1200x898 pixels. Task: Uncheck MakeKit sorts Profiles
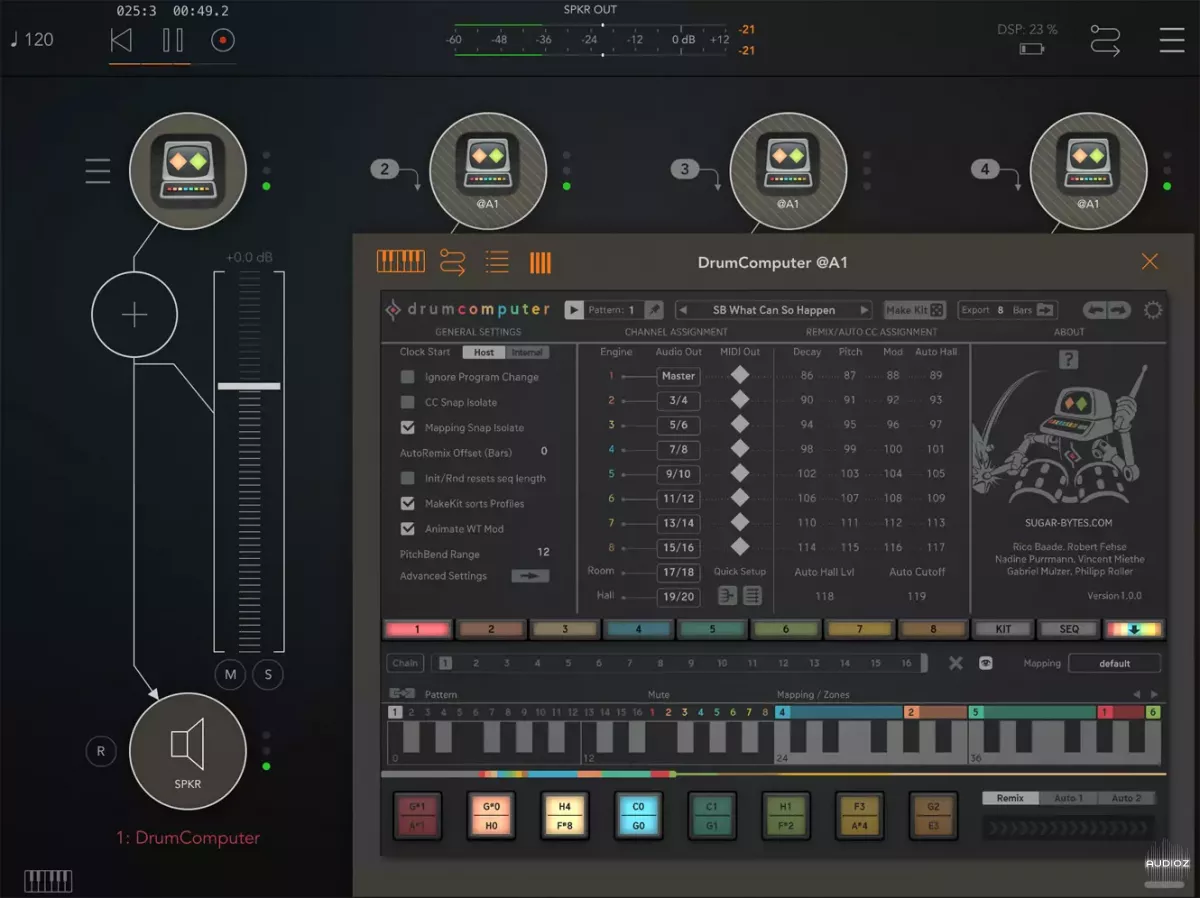(408, 503)
